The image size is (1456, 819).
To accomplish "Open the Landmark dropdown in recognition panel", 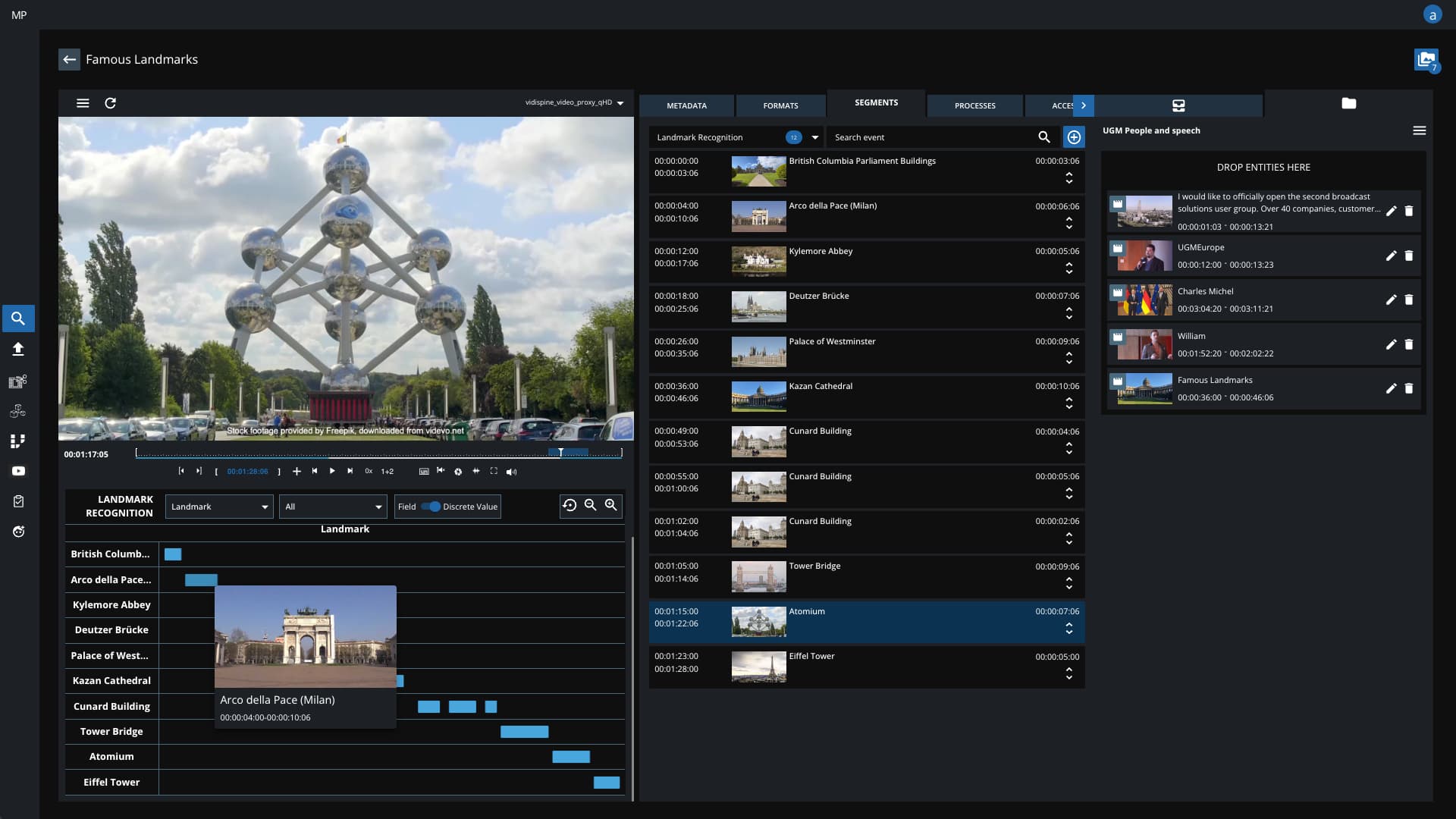I will coord(219,507).
